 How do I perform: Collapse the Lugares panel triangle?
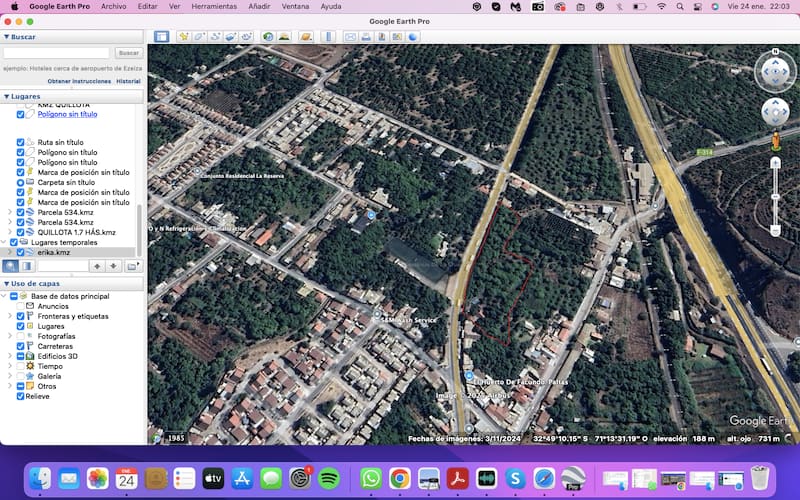(7, 96)
